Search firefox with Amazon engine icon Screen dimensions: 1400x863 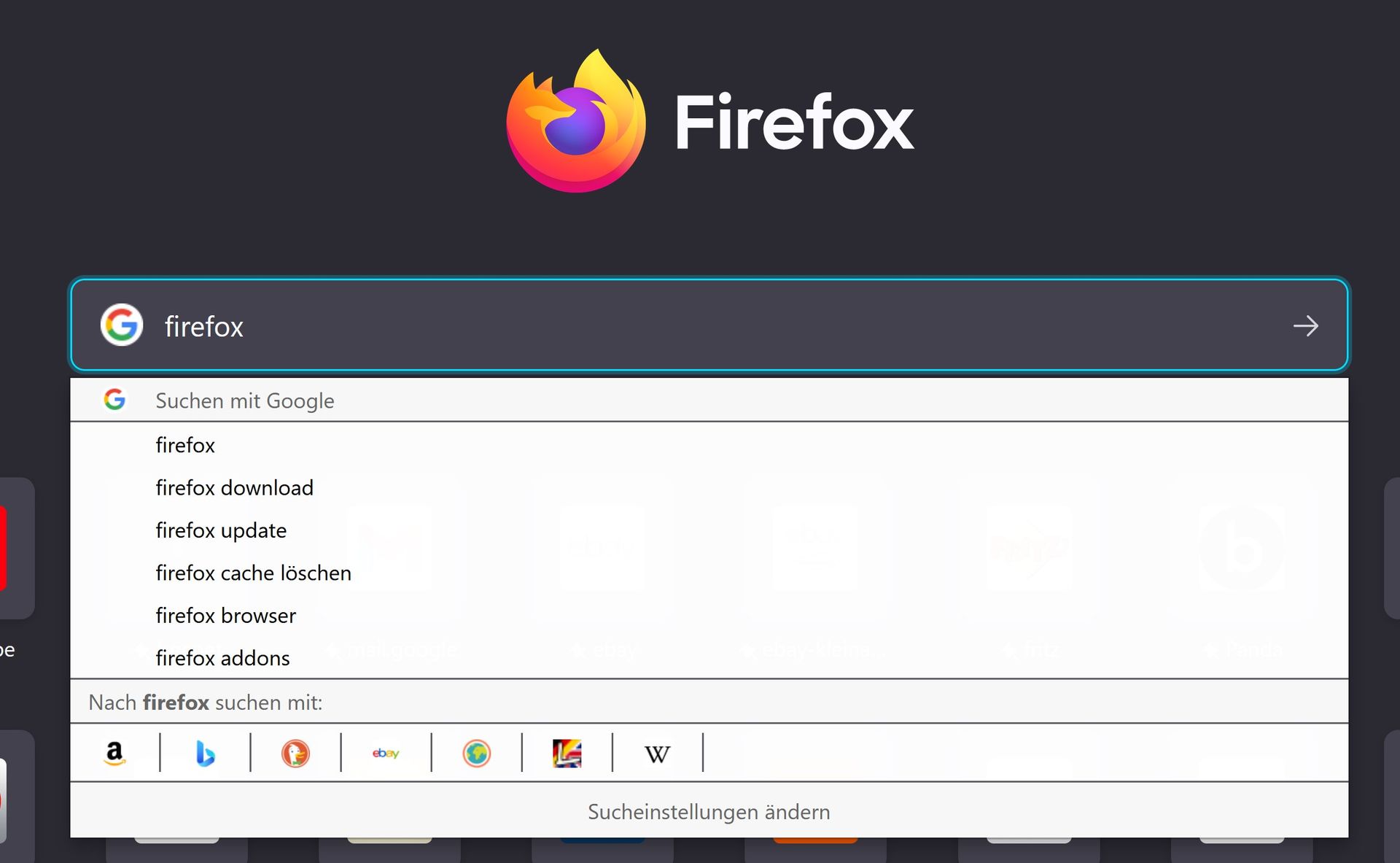[114, 753]
